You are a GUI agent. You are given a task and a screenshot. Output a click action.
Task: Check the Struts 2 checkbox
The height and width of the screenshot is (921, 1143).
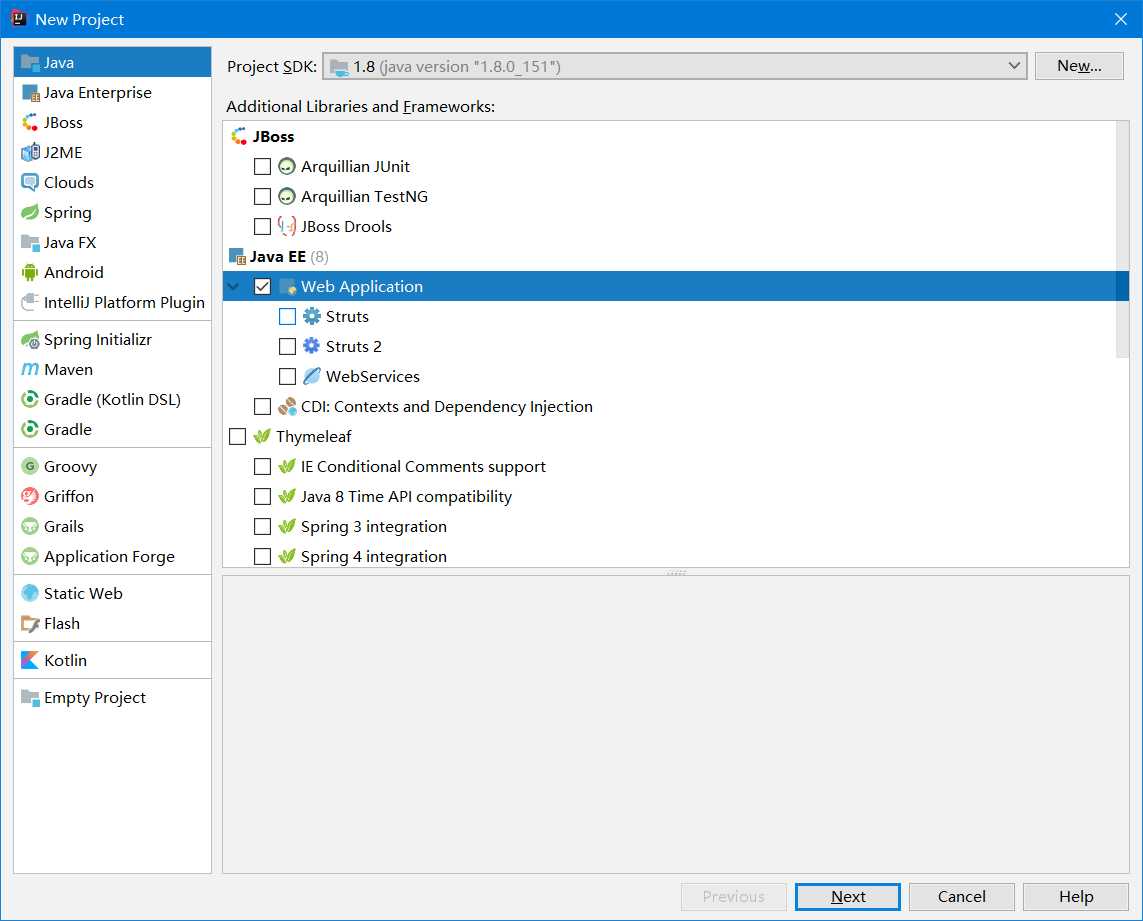[x=287, y=346]
